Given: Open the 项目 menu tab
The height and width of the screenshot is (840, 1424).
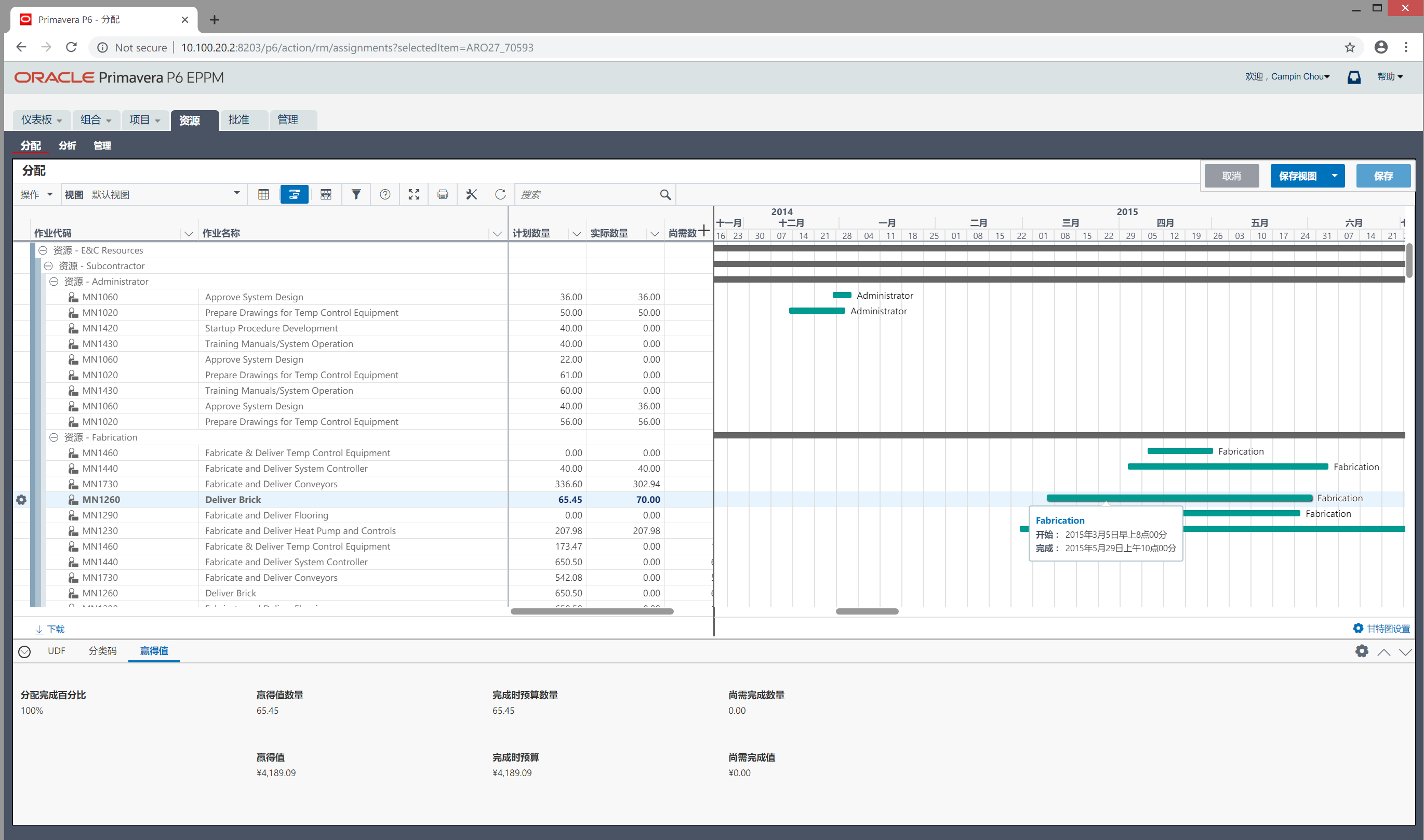Looking at the screenshot, I should point(144,119).
